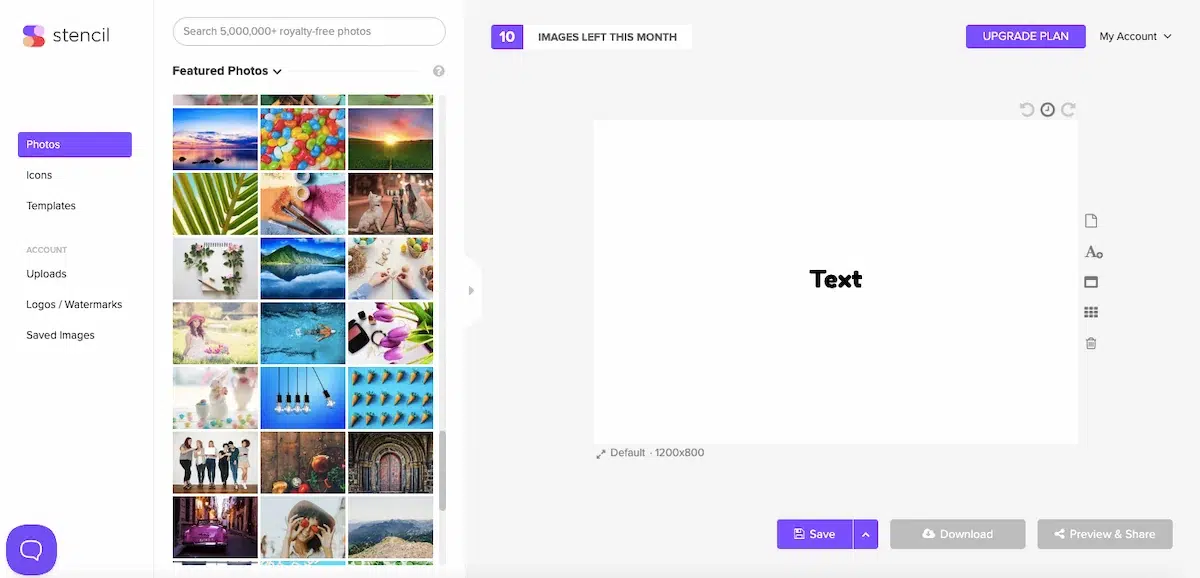Screen dimensions: 1200x578
Task: Open the Save options chevron
Action: point(866,534)
